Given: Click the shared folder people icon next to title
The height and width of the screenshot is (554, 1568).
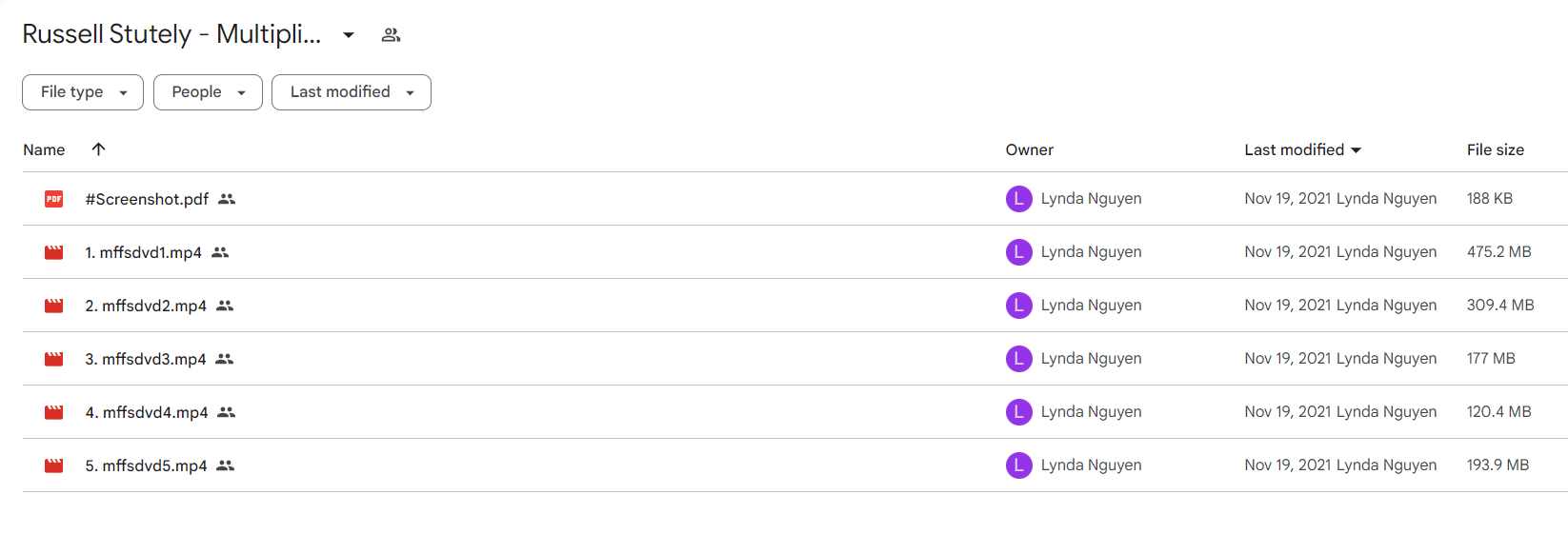Looking at the screenshot, I should [391, 35].
